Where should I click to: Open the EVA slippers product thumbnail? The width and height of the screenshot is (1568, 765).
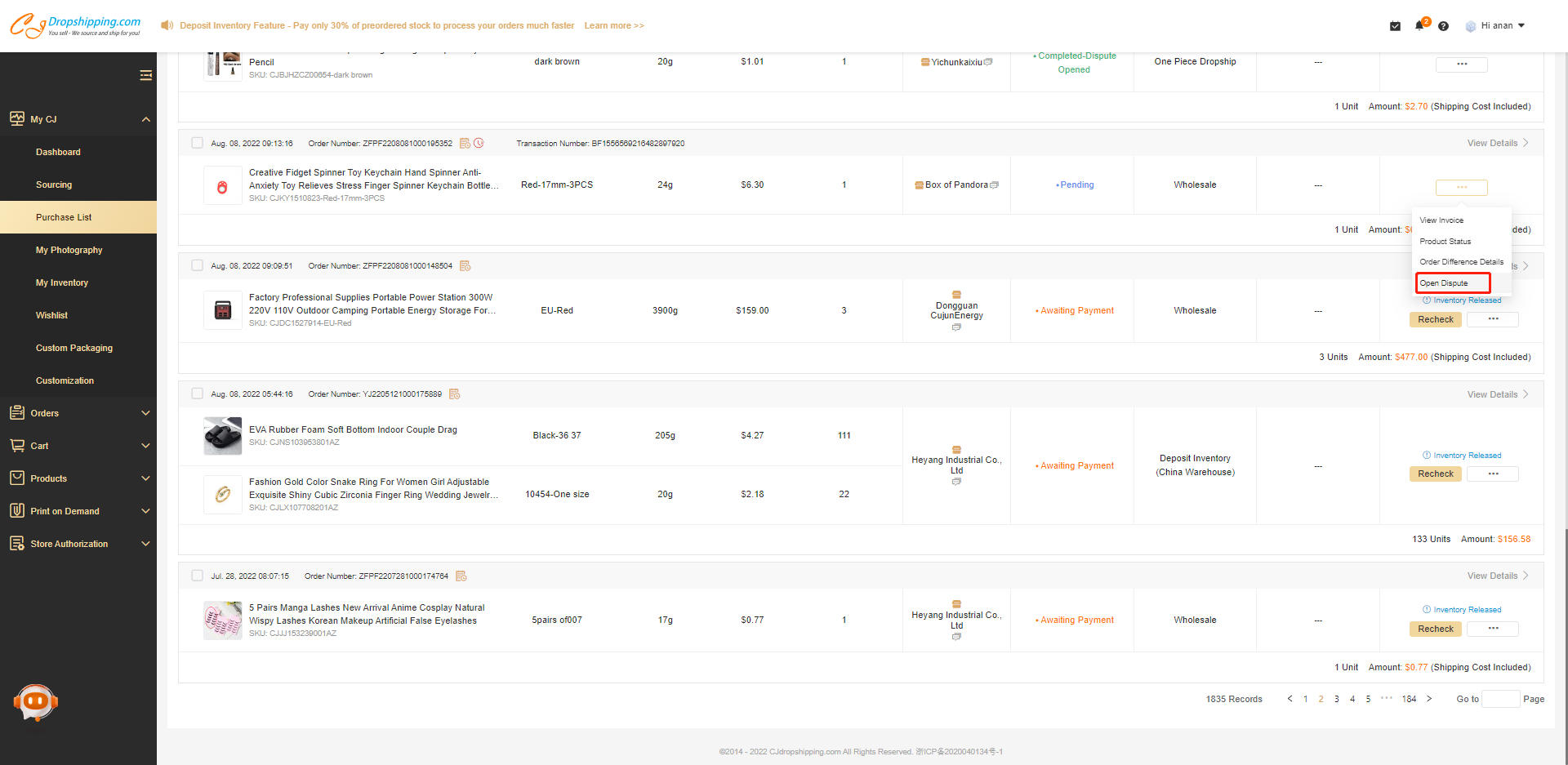[x=222, y=435]
